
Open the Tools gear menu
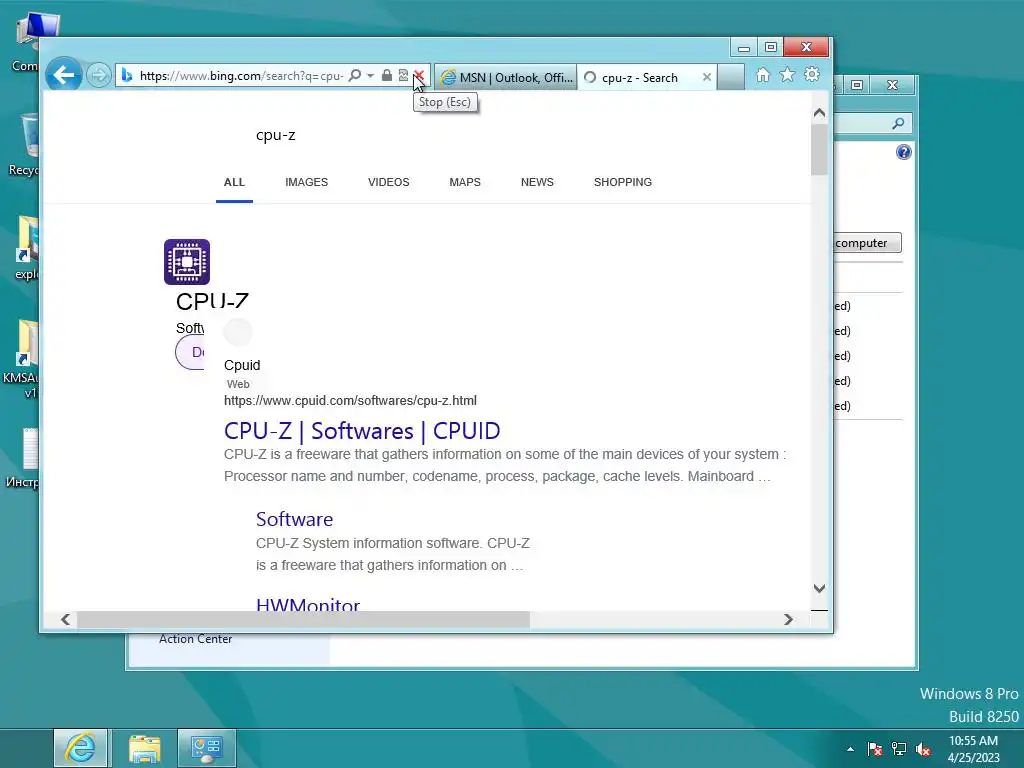coord(812,74)
